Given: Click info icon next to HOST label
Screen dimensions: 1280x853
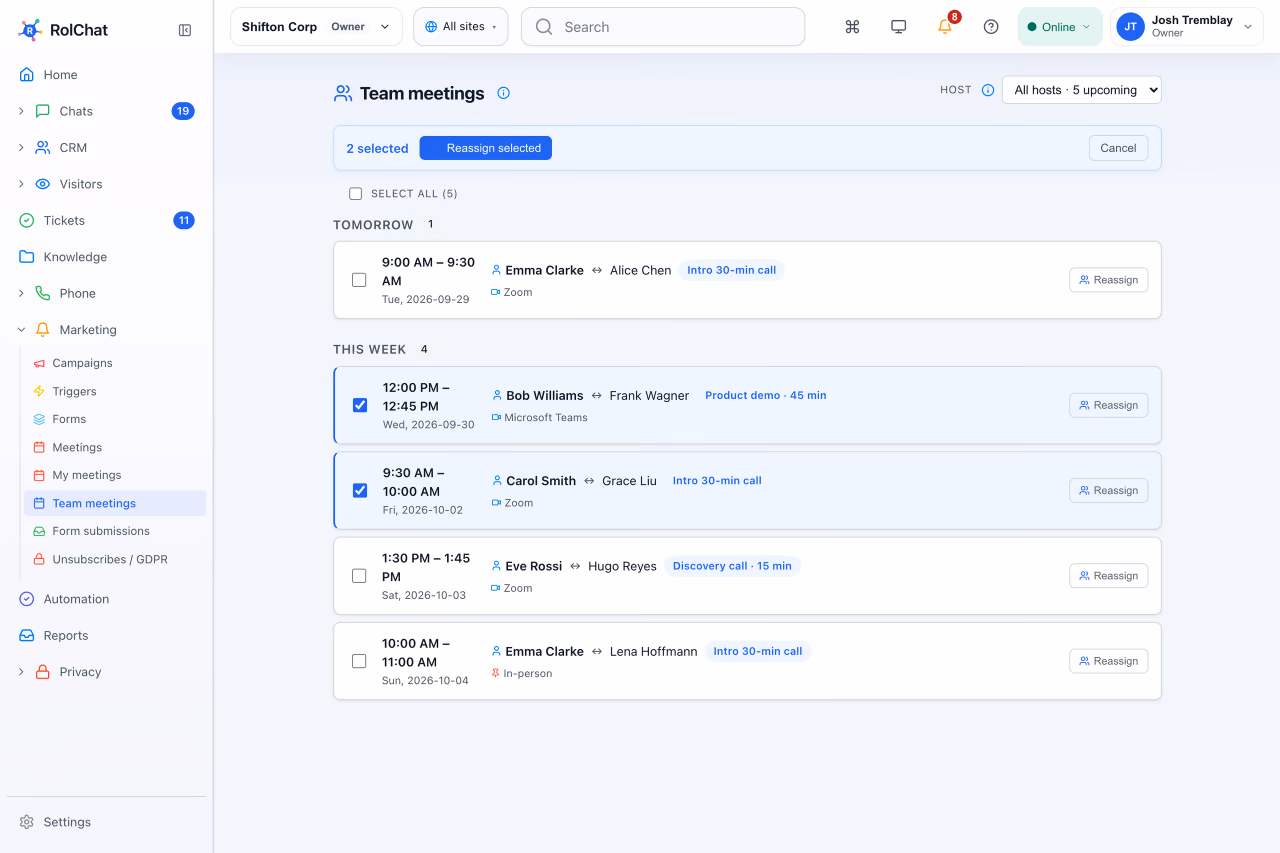Looking at the screenshot, I should click(988, 90).
